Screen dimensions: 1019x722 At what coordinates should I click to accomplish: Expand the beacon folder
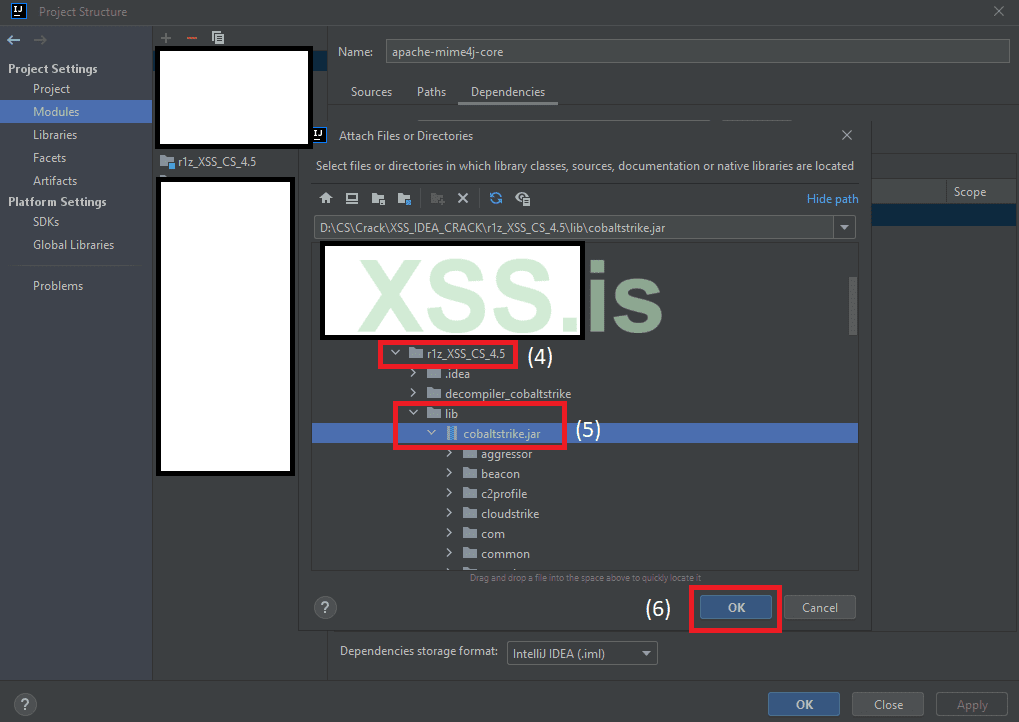tap(449, 473)
